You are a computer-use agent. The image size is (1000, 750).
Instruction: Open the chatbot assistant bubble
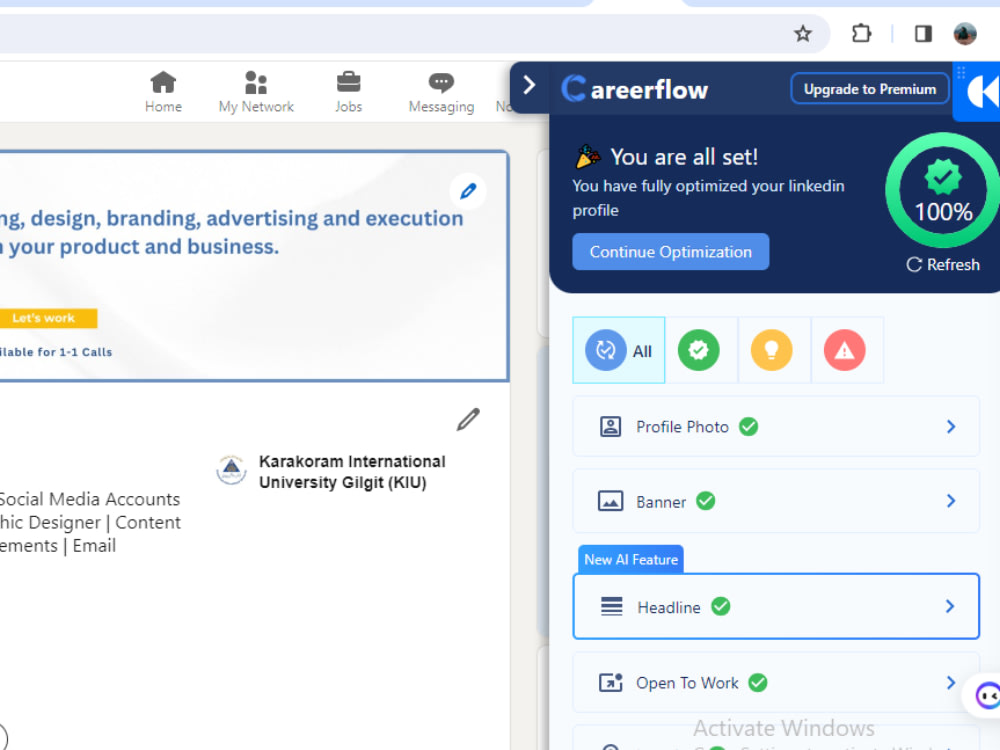point(985,695)
